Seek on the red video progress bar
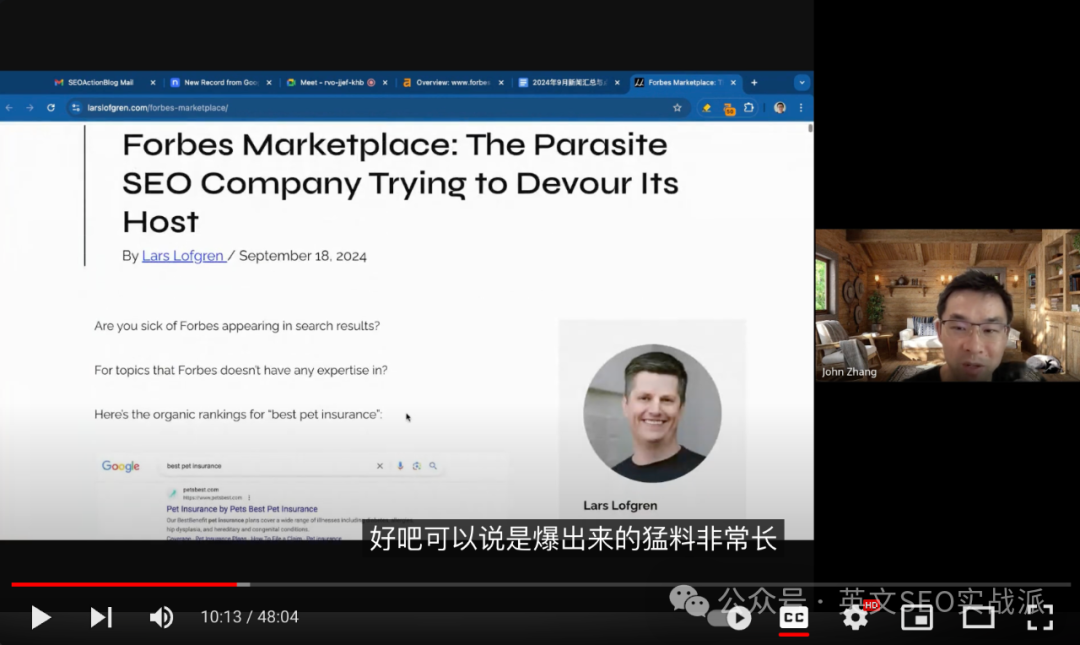This screenshot has height=645, width=1080. (x=124, y=584)
